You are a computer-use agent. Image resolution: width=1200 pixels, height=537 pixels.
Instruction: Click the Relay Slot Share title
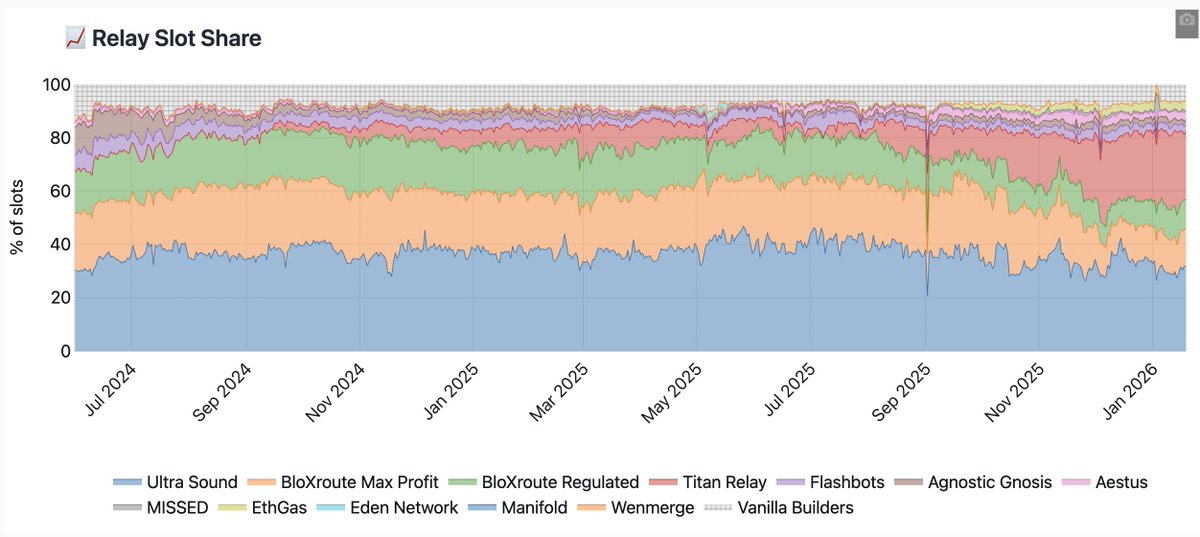(177, 38)
